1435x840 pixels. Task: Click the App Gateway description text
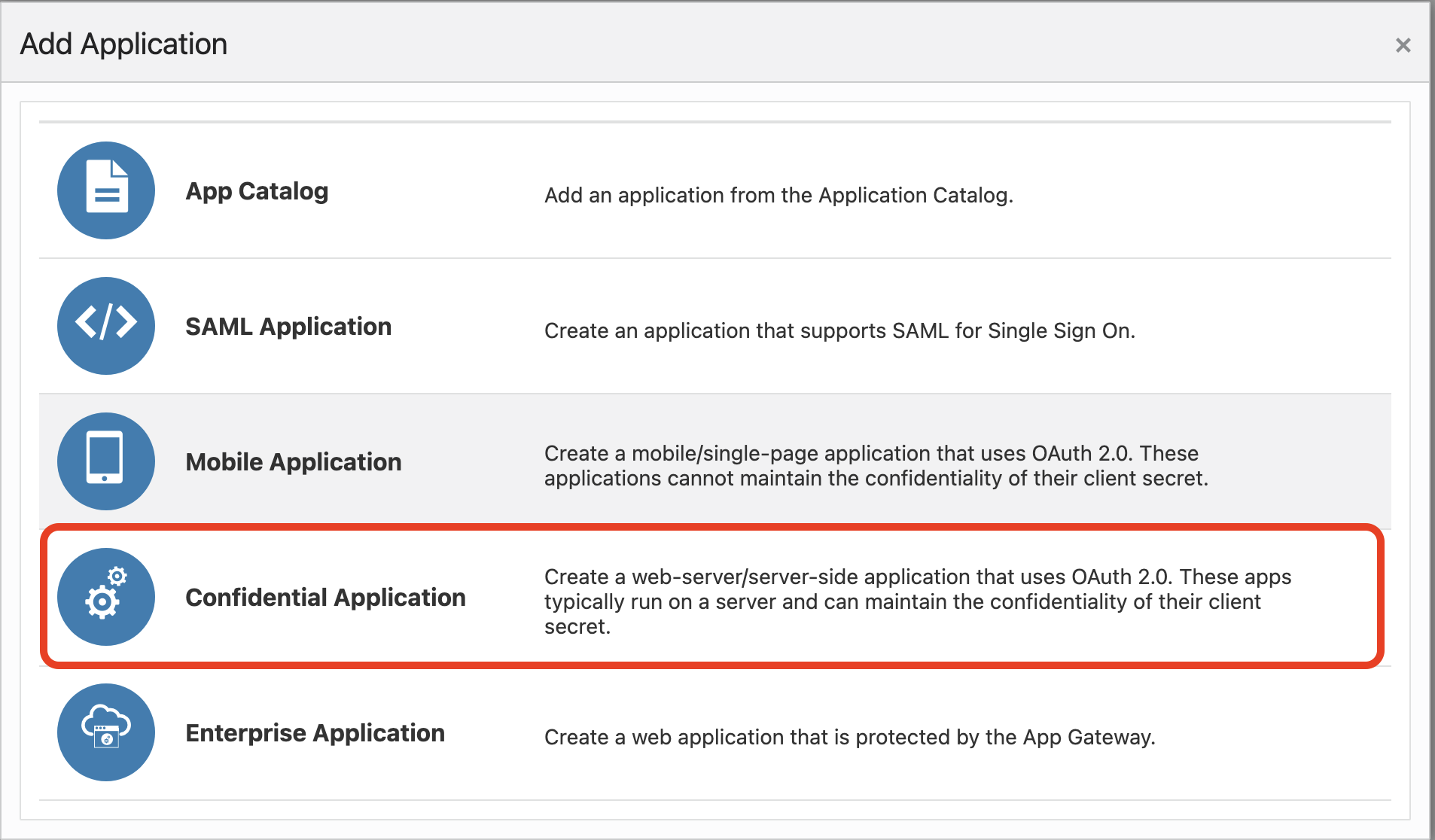click(849, 738)
